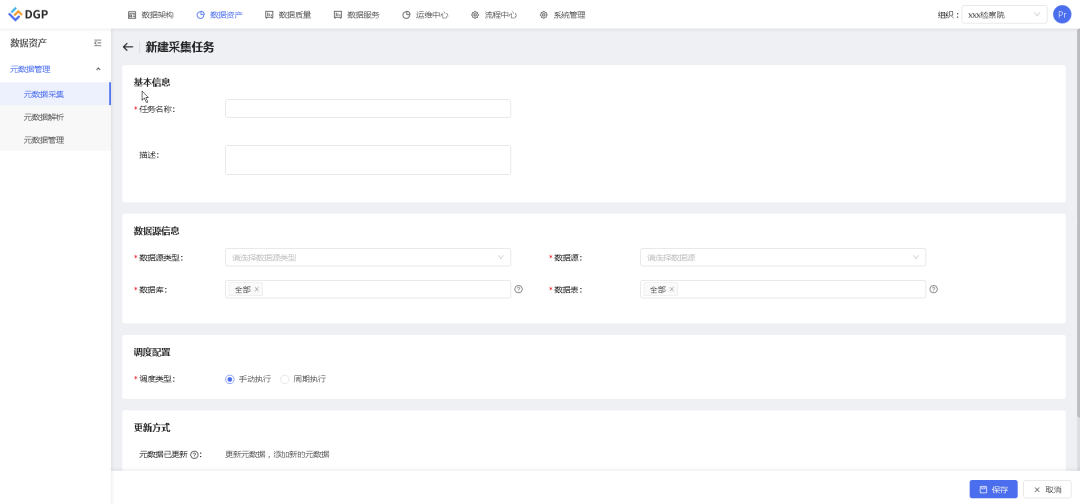This screenshot has height=504, width=1080.
Task: Click the 取消 button
Action: point(1047,489)
